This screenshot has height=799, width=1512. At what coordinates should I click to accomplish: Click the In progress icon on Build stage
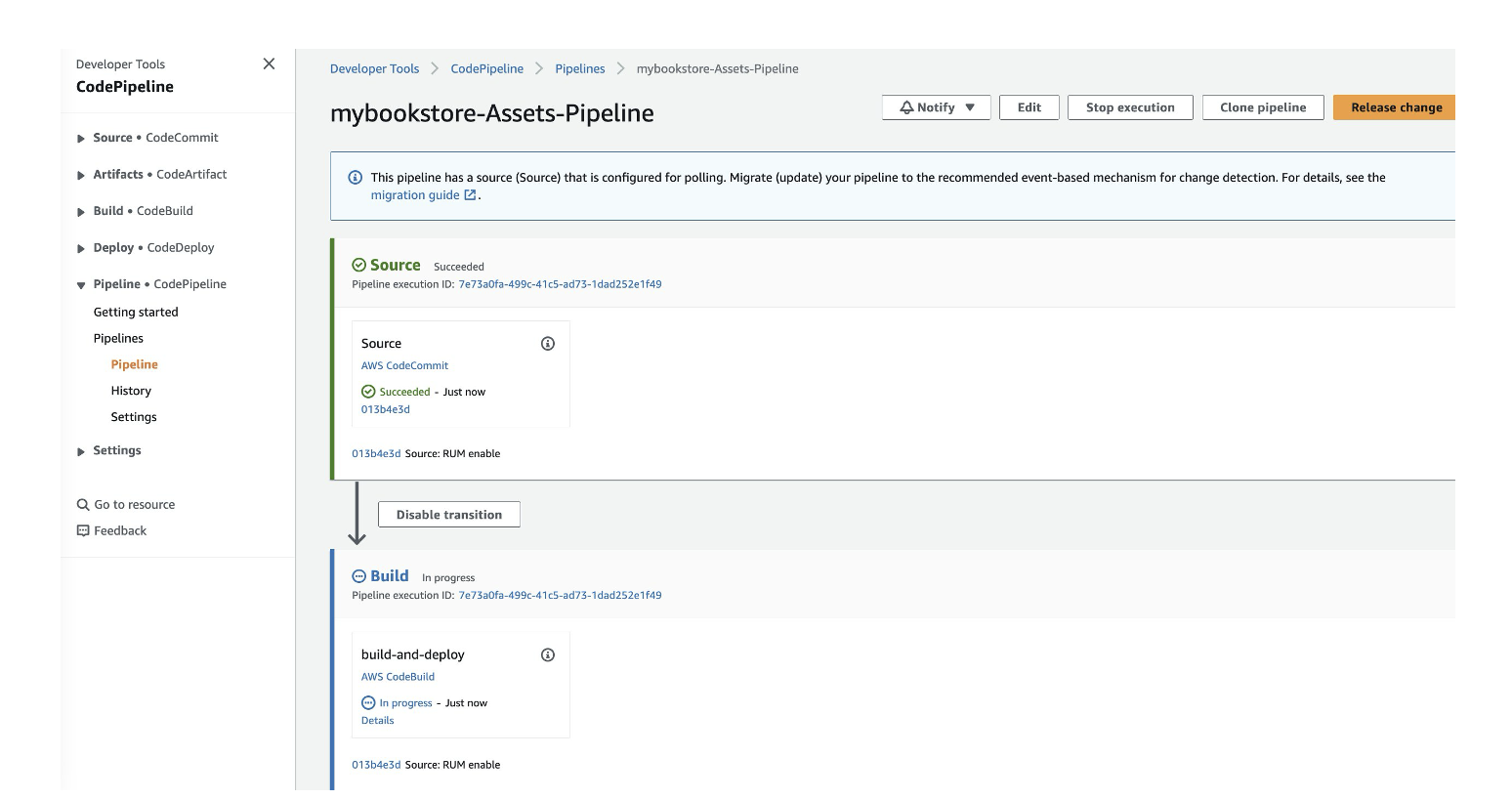(x=359, y=575)
